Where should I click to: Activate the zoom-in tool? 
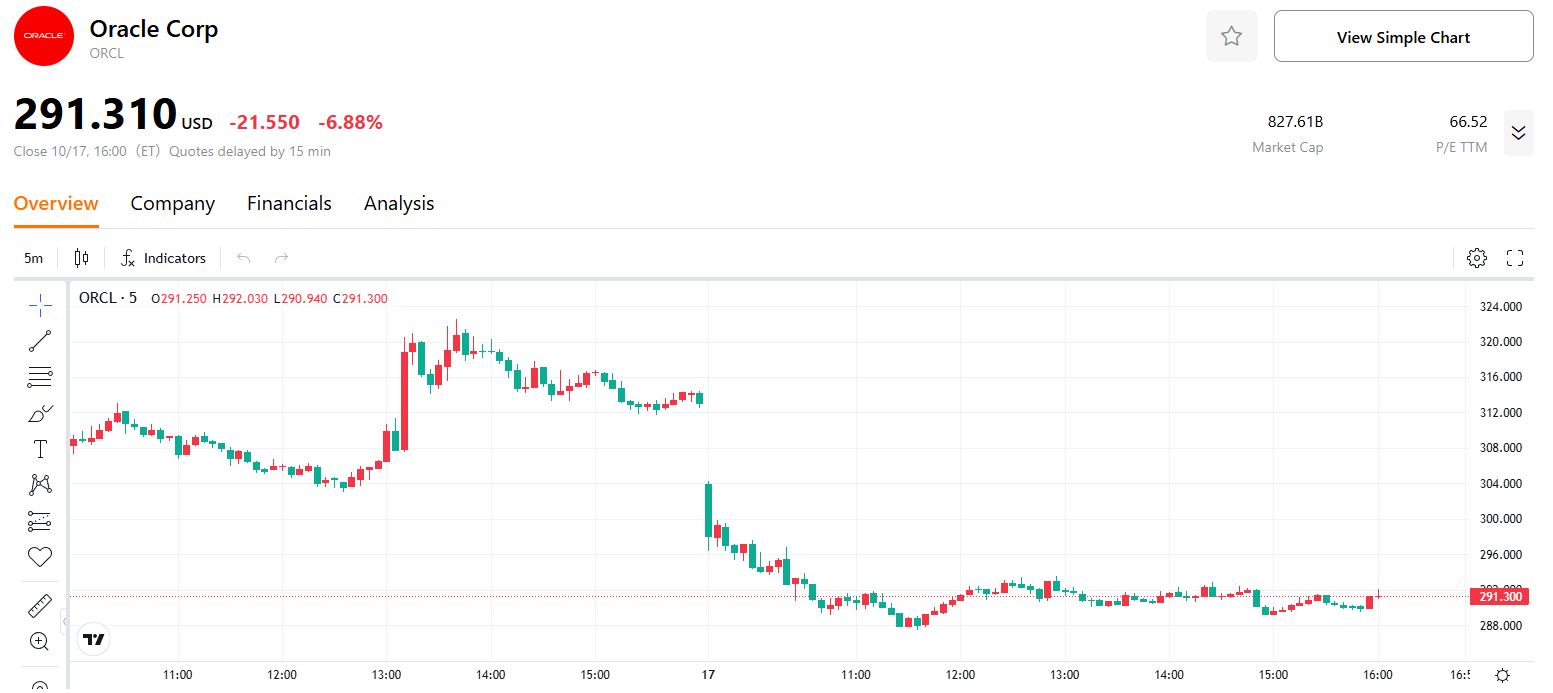40,641
